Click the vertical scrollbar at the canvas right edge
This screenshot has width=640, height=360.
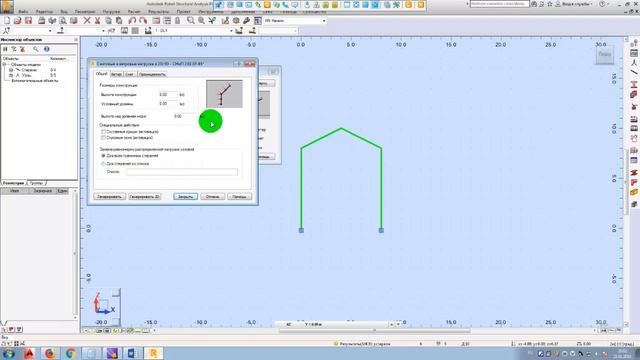[x=627, y=182]
